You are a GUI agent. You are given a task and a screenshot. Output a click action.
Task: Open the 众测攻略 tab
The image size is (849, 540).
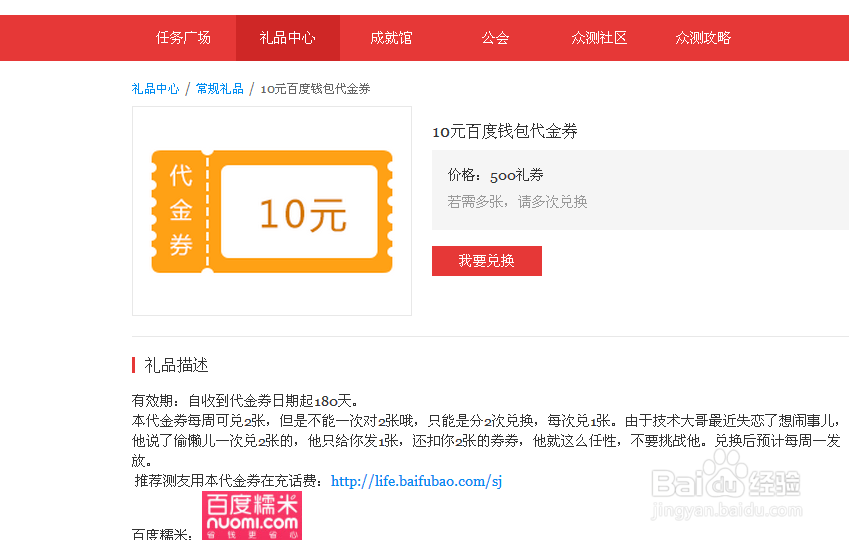click(x=703, y=38)
